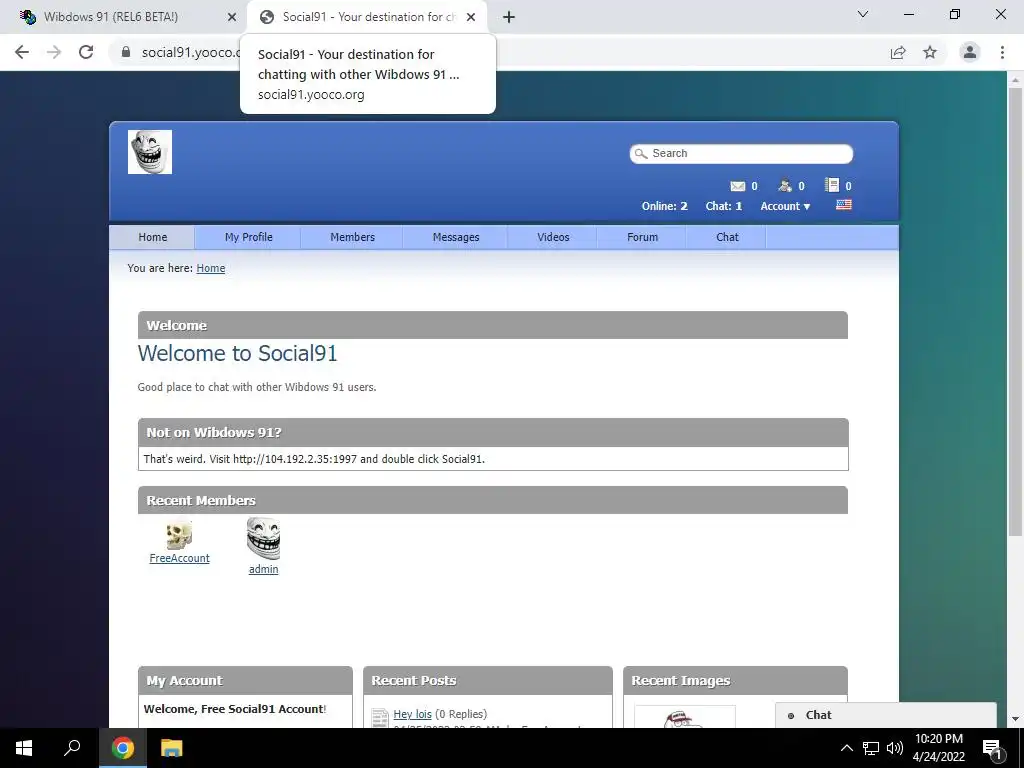The height and width of the screenshot is (768, 1024).
Task: Go back with the browser back arrow
Action: (x=22, y=52)
